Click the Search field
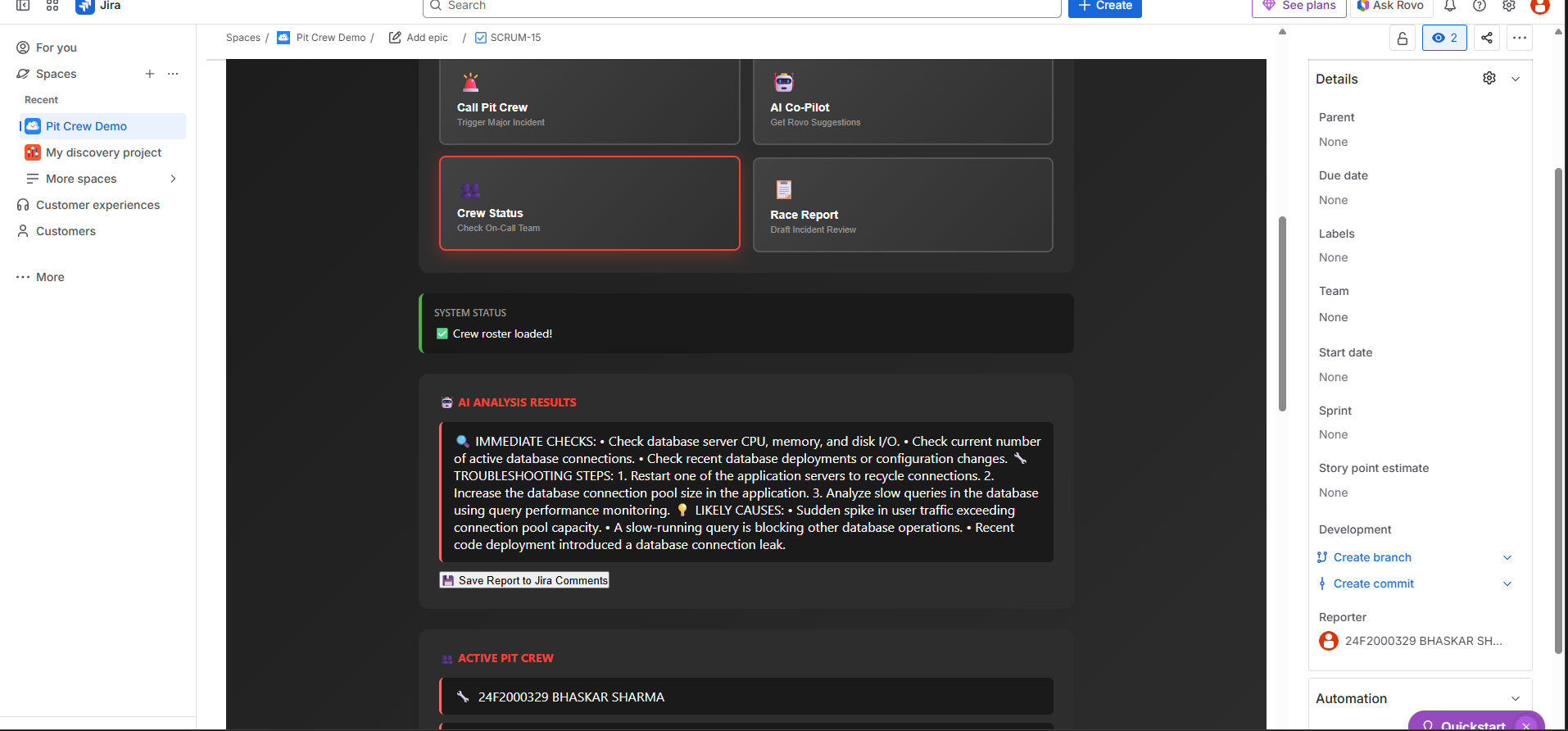 coord(742,7)
